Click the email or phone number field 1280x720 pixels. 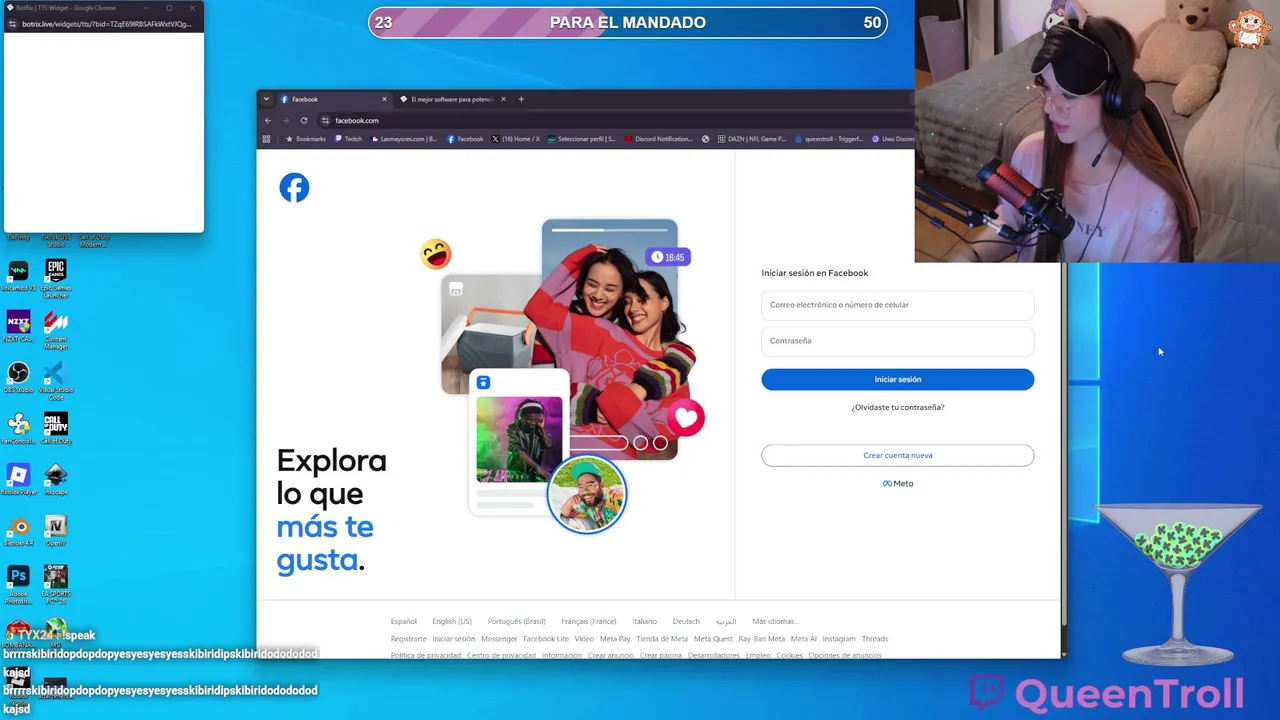(x=897, y=305)
